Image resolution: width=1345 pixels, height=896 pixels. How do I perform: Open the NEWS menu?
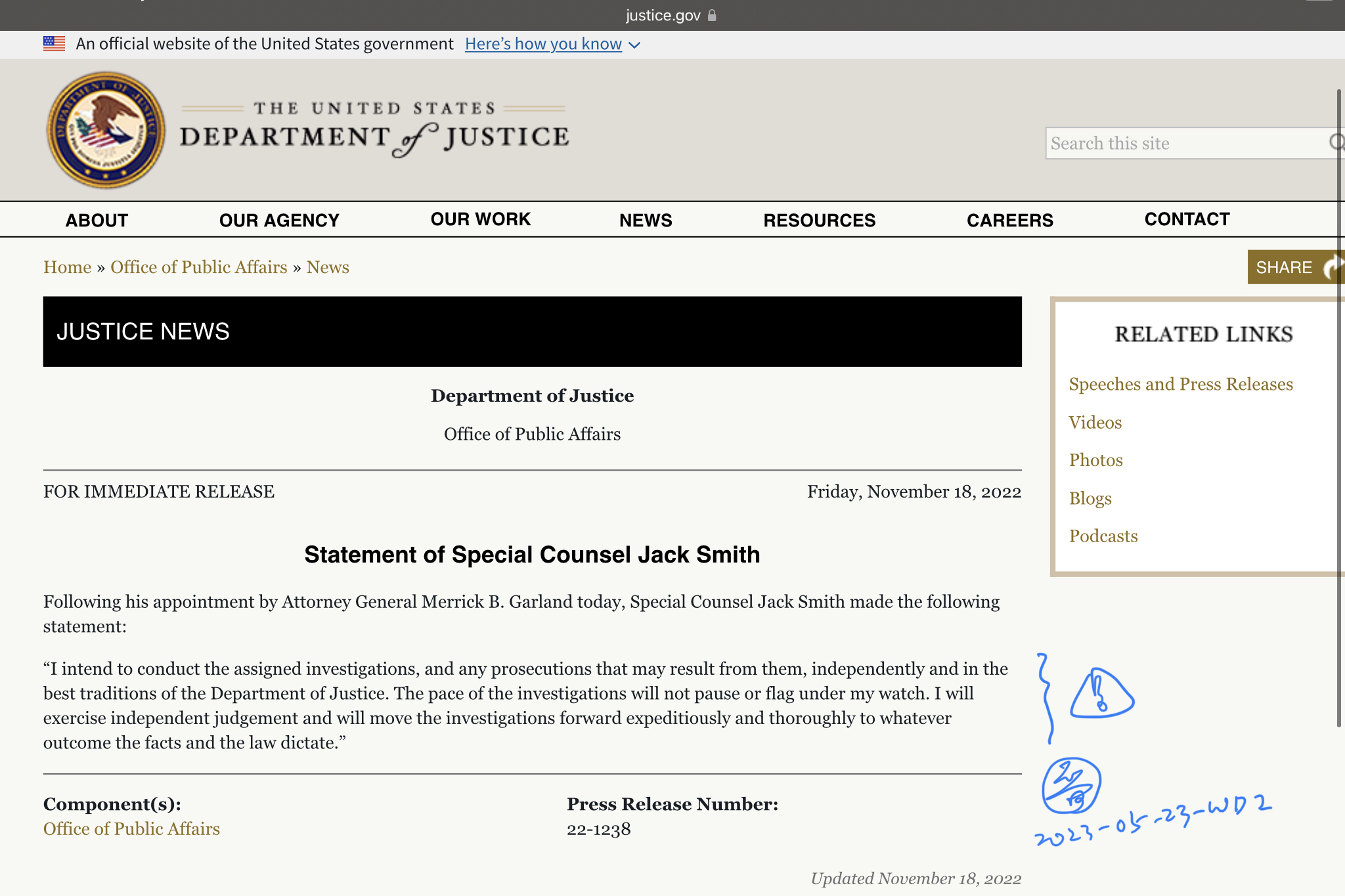646,220
